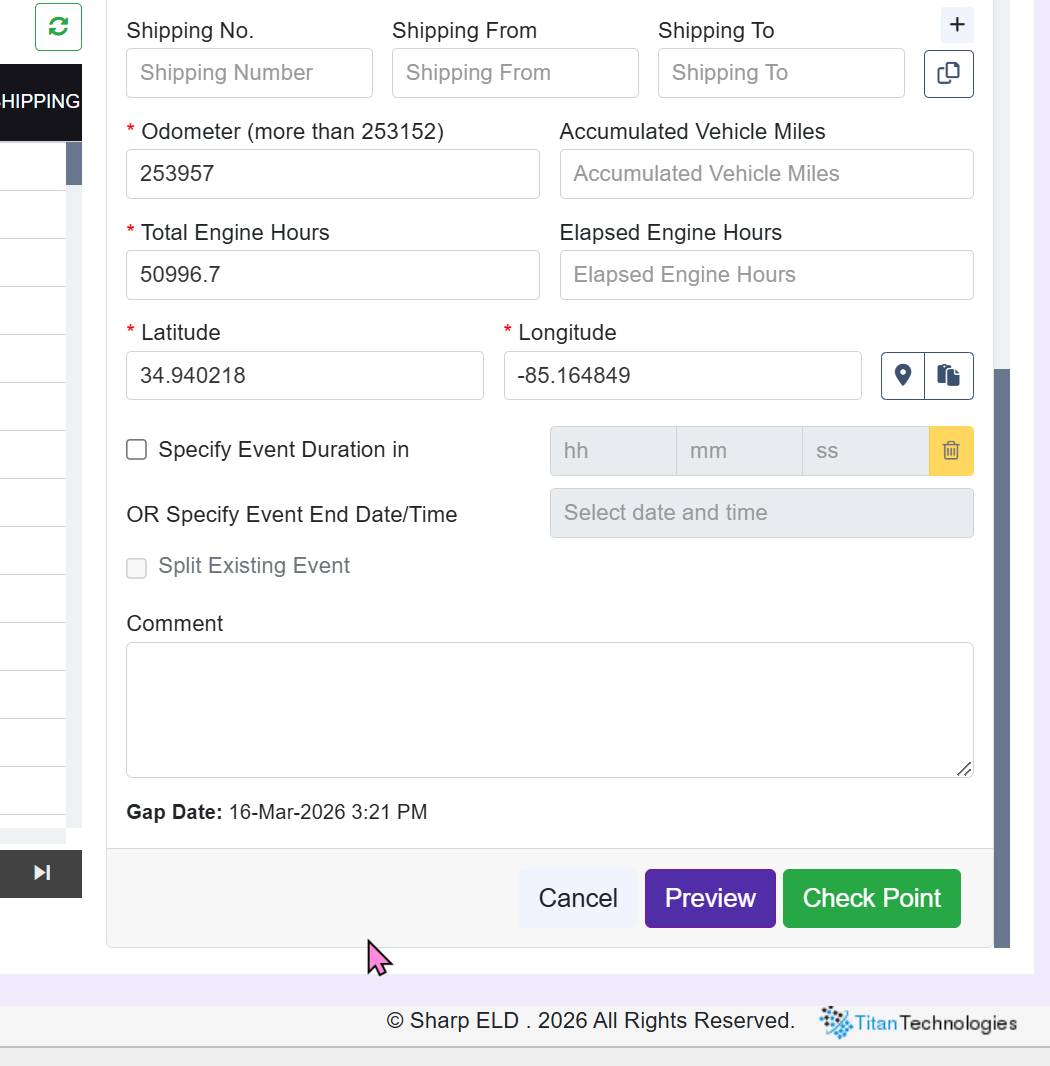The width and height of the screenshot is (1050, 1066).
Task: Click the skip-to-last page icon
Action: coord(41,873)
